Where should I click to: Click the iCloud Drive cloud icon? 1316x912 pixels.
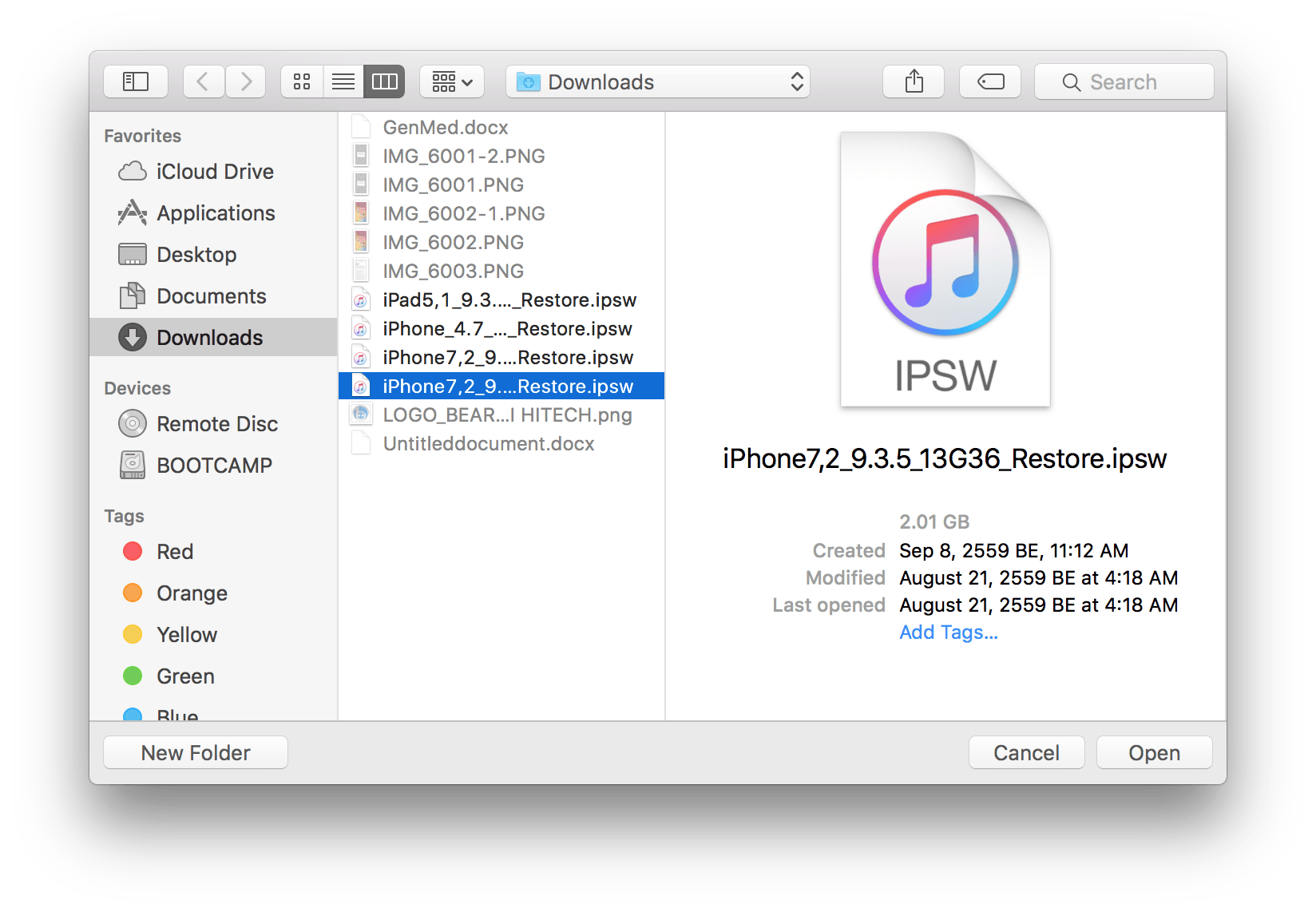pyautogui.click(x=133, y=172)
